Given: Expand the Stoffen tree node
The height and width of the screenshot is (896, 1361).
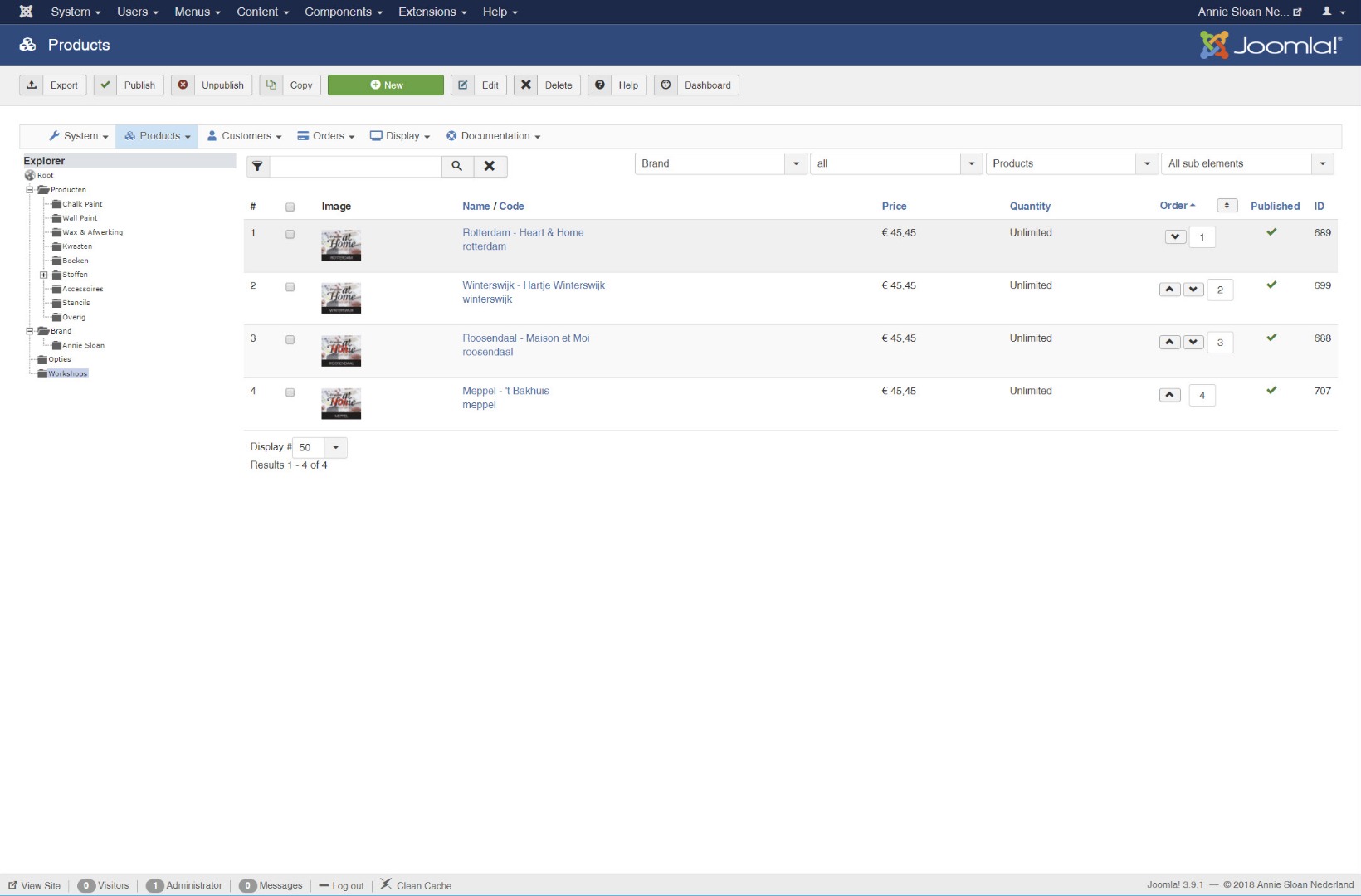Looking at the screenshot, I should pos(44,275).
